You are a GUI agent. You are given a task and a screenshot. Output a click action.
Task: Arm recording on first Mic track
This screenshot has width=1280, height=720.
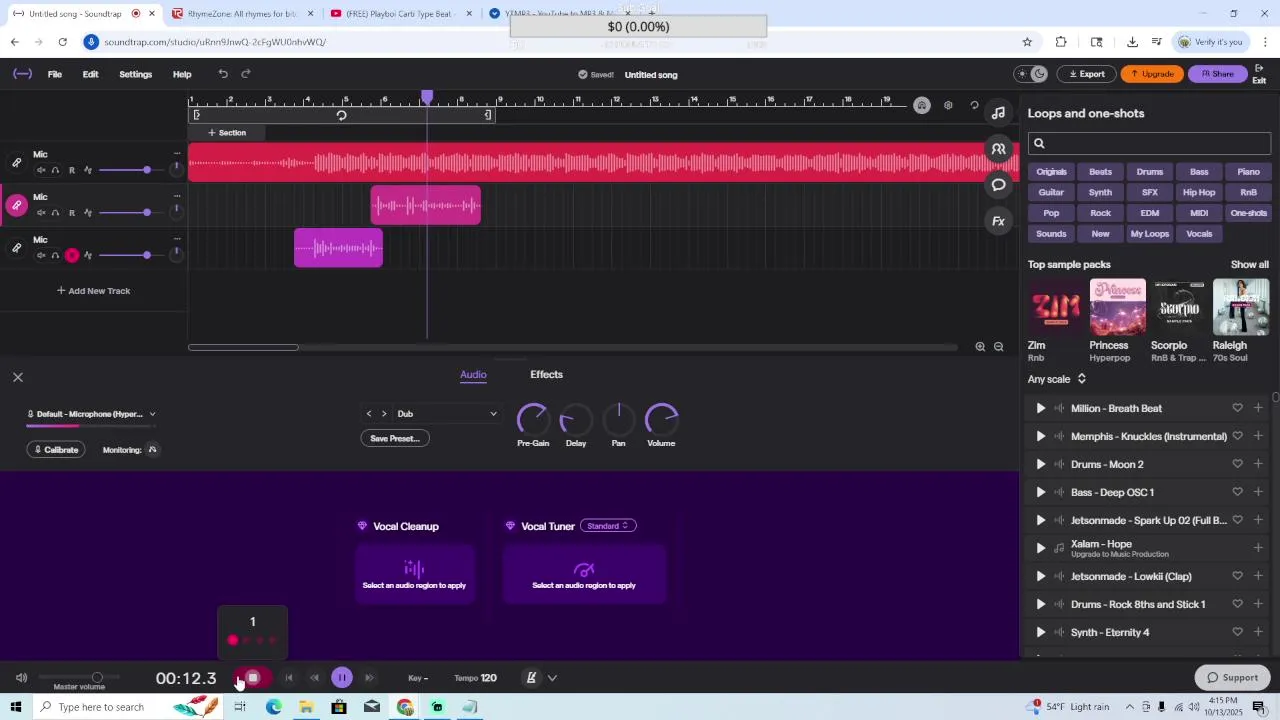tap(71, 170)
